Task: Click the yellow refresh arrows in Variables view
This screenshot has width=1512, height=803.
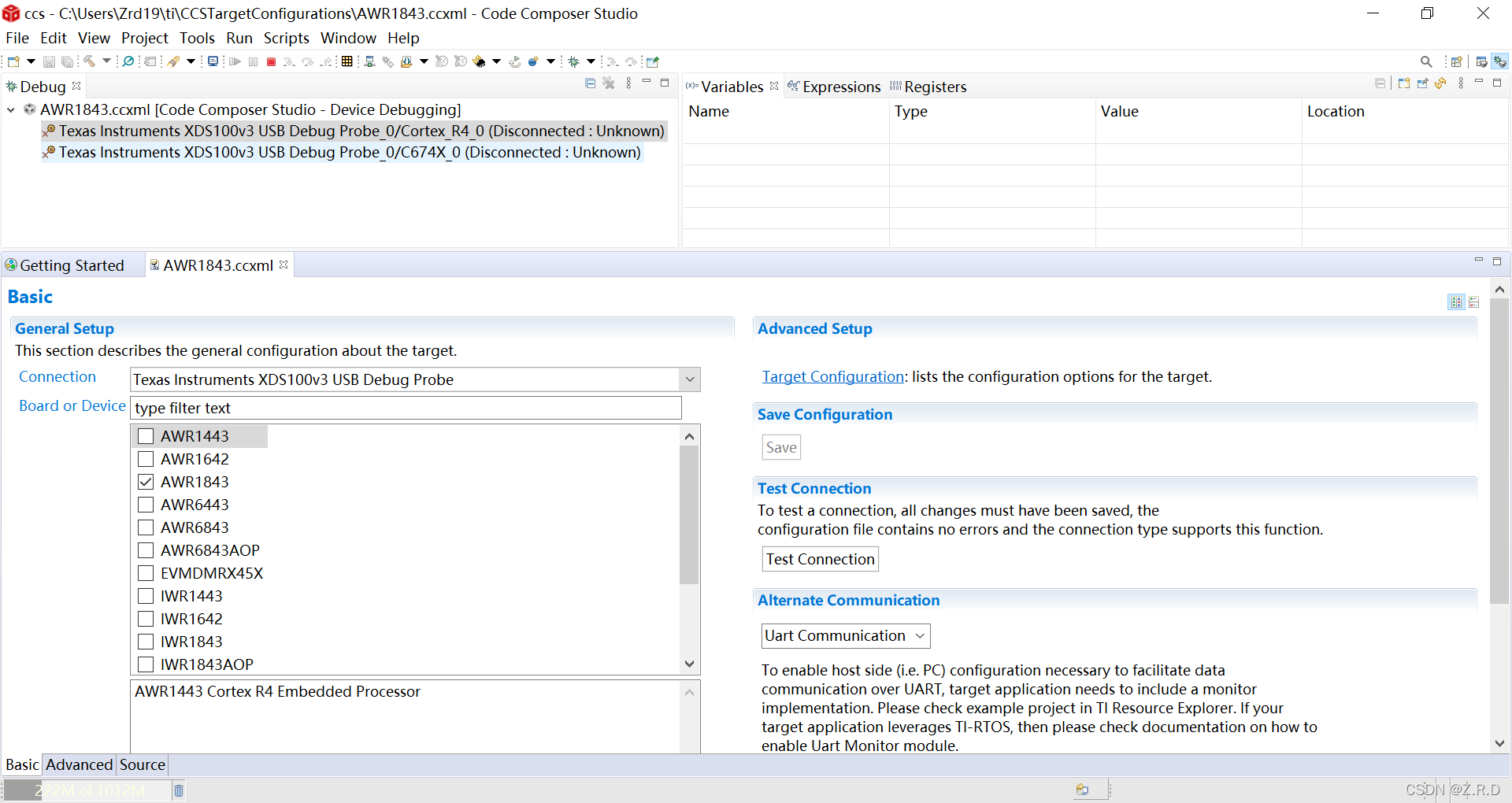Action: point(1440,83)
